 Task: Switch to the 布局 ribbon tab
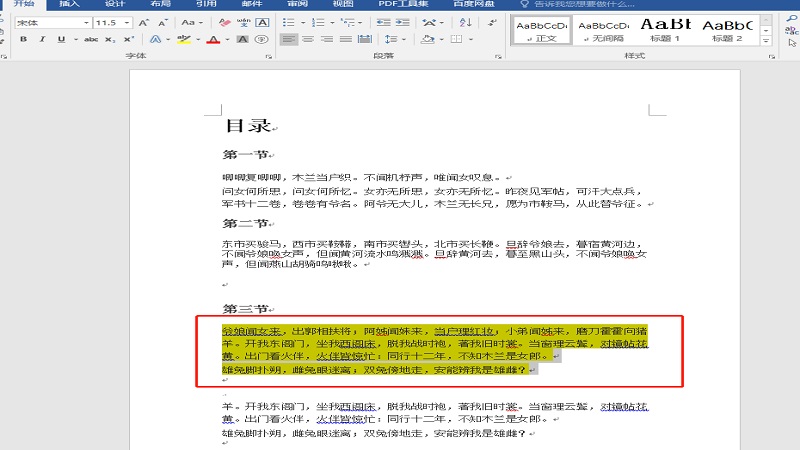[160, 4]
